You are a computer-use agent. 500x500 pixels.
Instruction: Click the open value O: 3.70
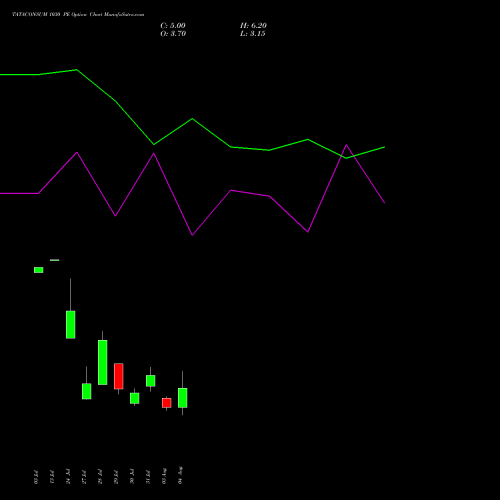pos(173,34)
